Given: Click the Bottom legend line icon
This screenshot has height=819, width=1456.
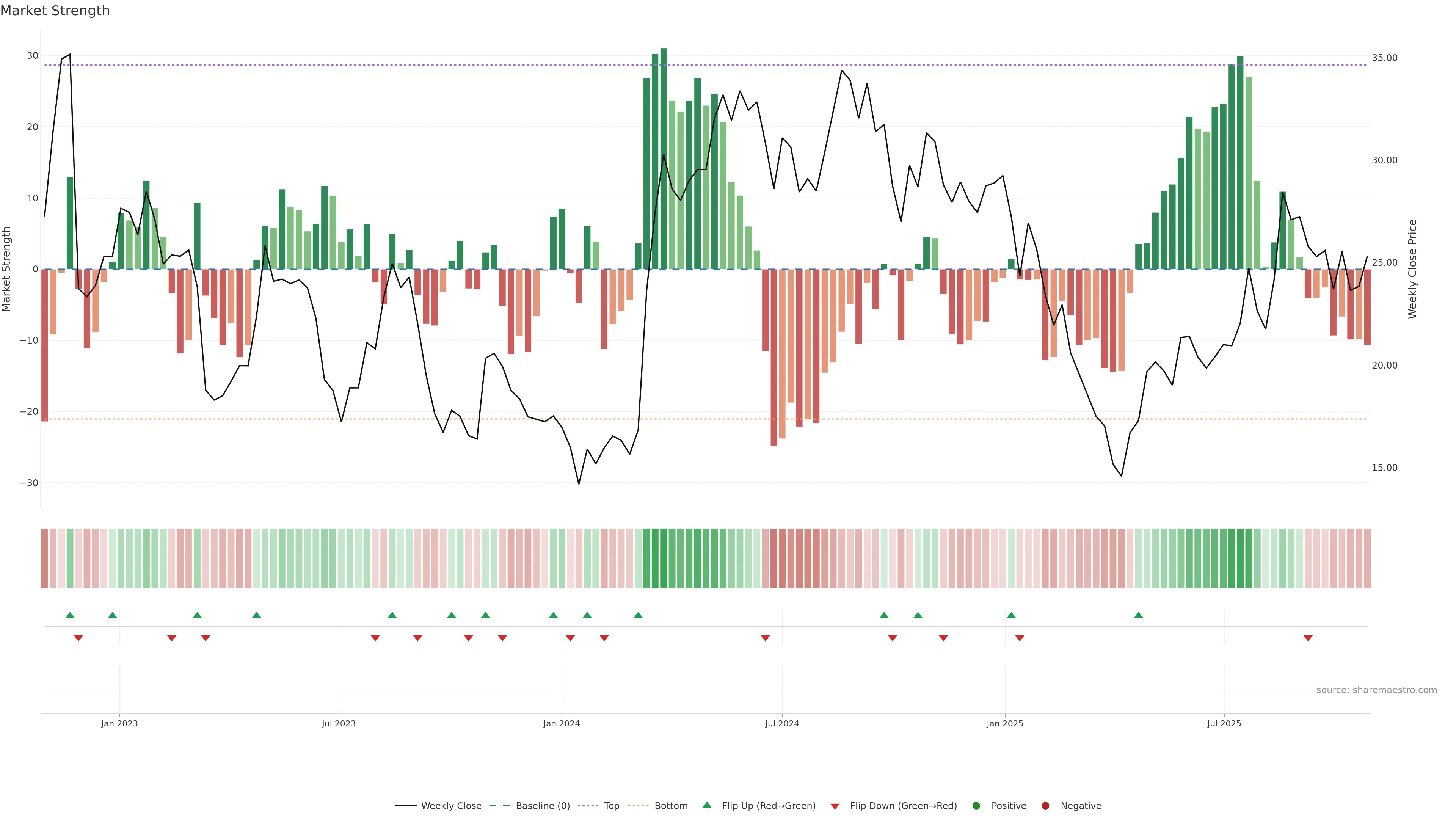Looking at the screenshot, I should [x=638, y=806].
